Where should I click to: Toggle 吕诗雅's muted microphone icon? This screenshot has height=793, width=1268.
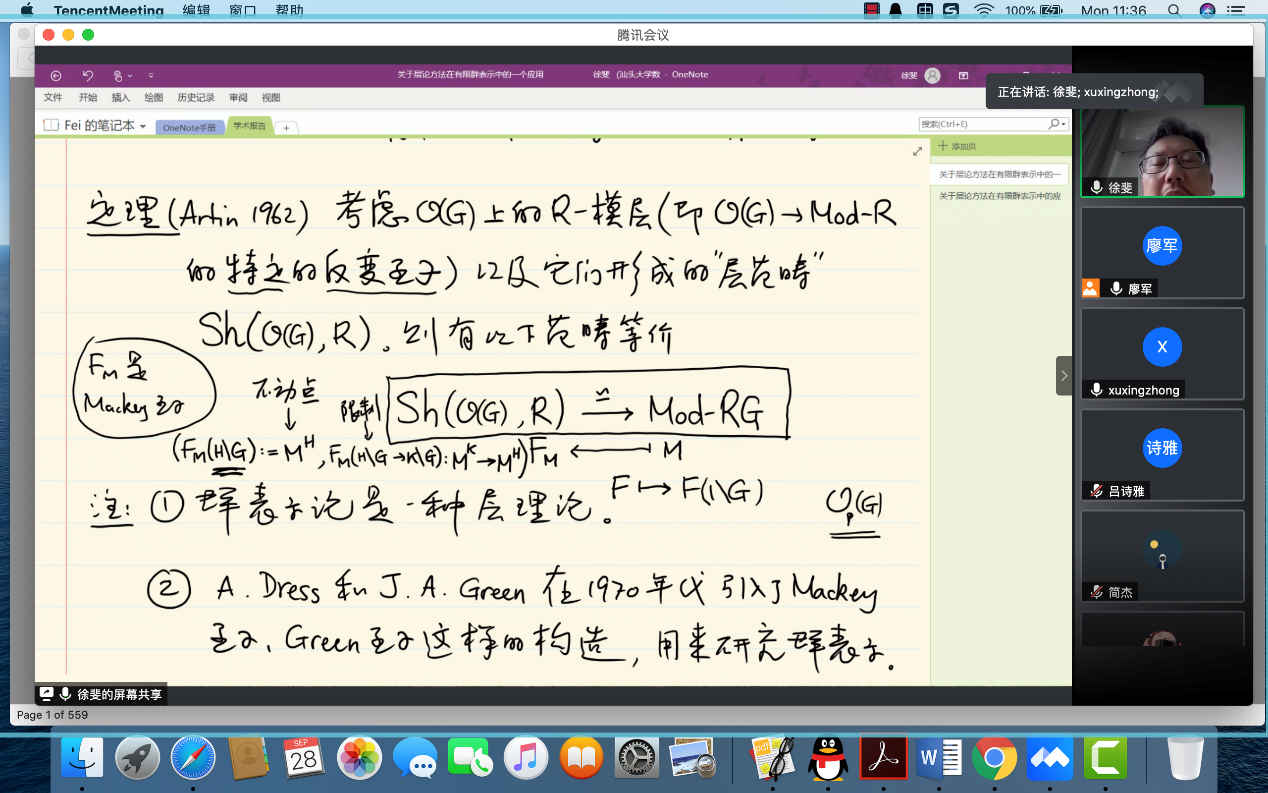click(x=1097, y=491)
